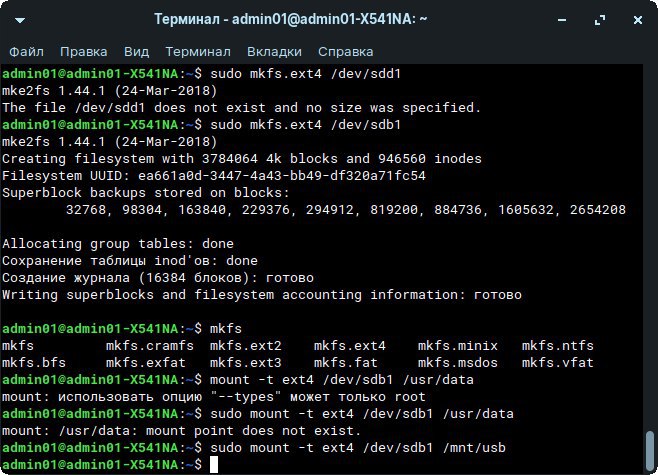This screenshot has width=658, height=475.
Task: Open the Справка menu
Action: coord(345,51)
